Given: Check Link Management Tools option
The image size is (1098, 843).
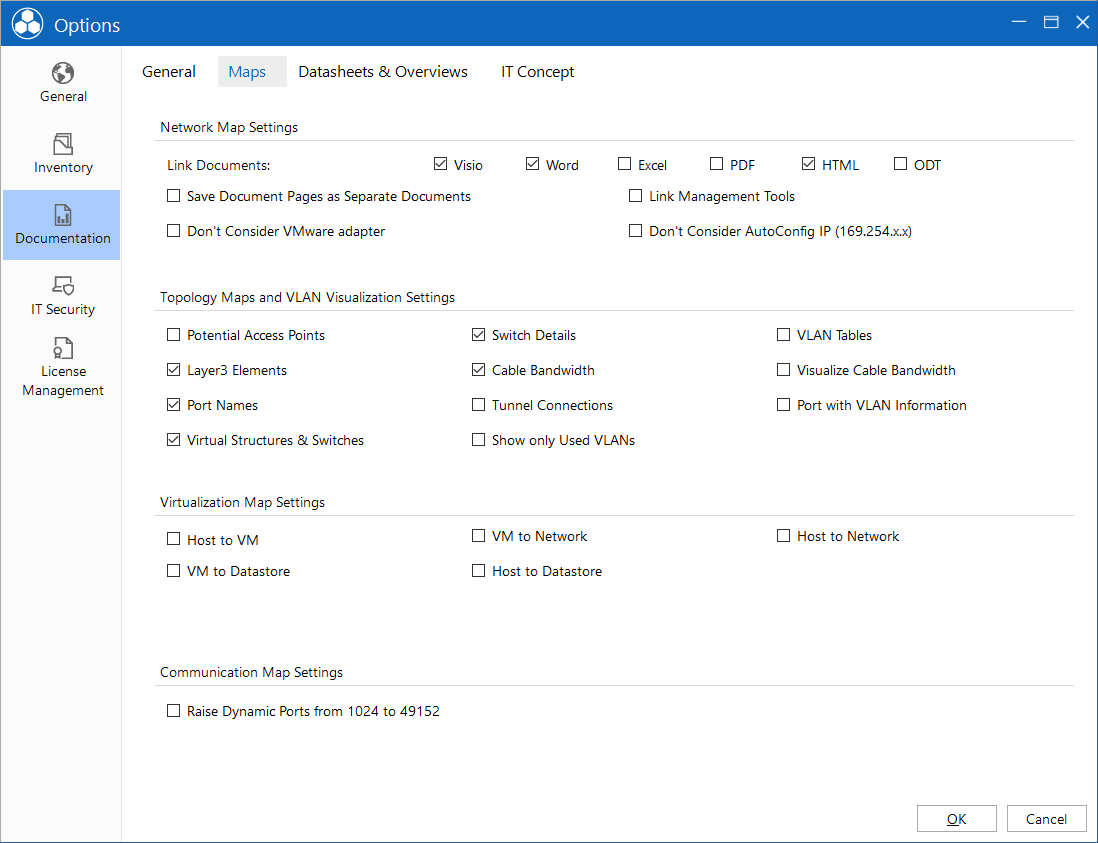Looking at the screenshot, I should [x=636, y=195].
